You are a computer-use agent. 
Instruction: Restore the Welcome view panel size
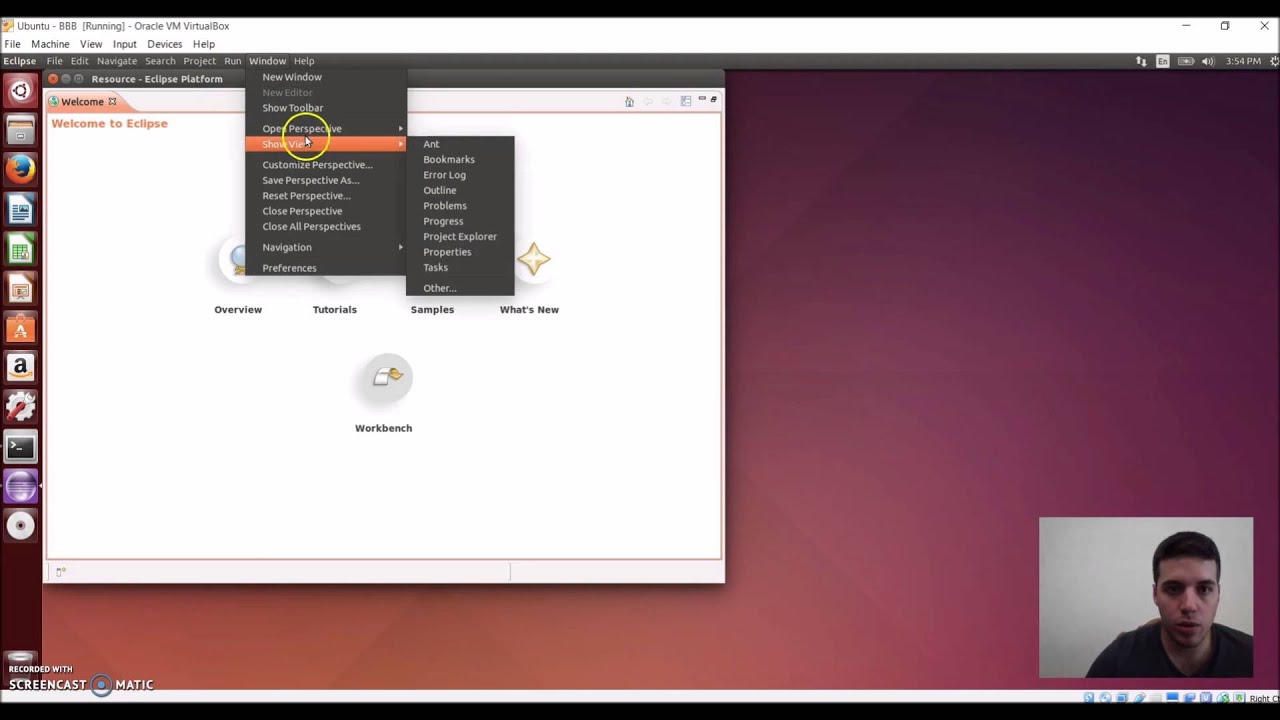[713, 99]
